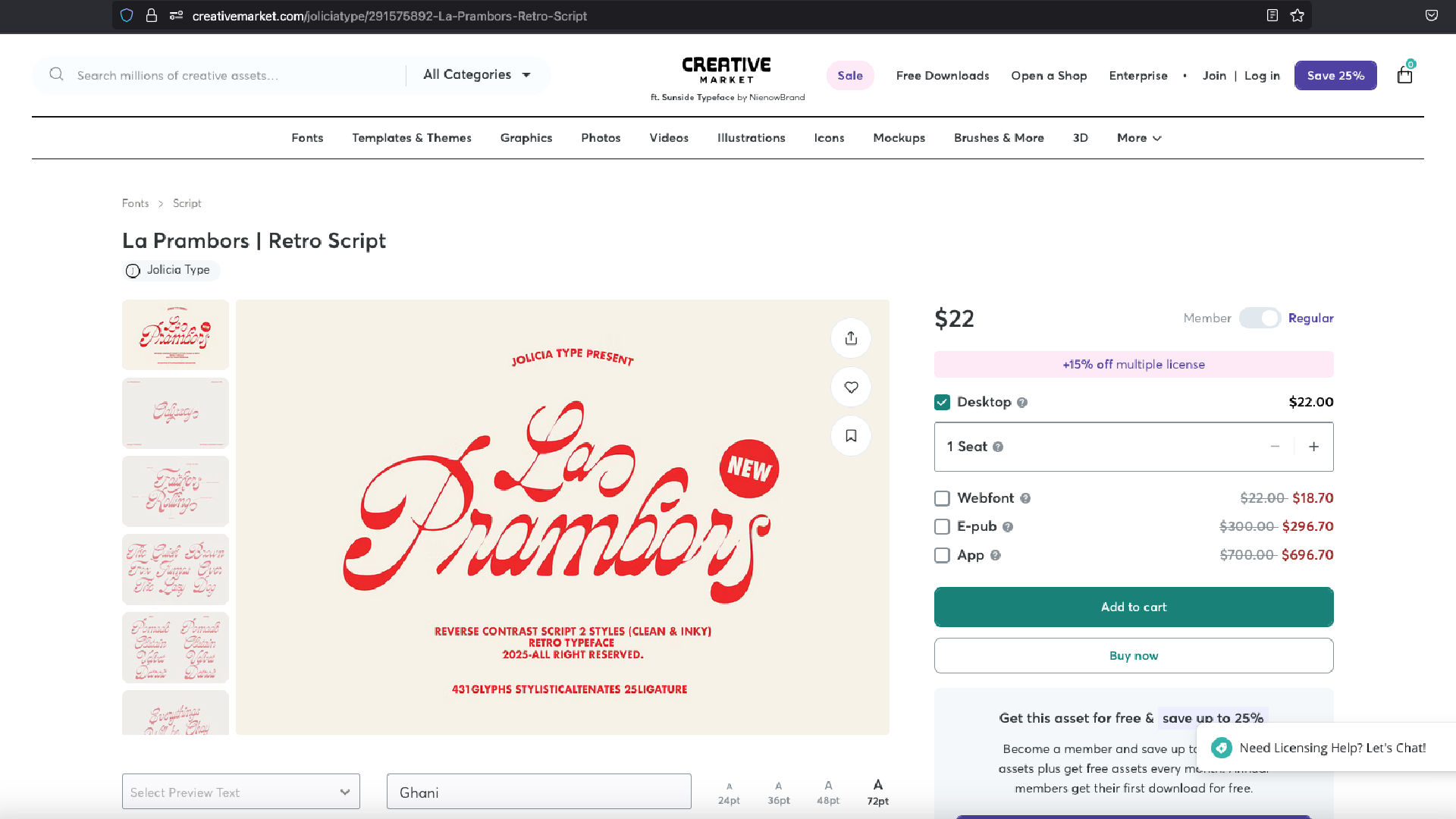Uncheck the Desktop license checkbox
Image resolution: width=1456 pixels, height=819 pixels.
tap(942, 402)
